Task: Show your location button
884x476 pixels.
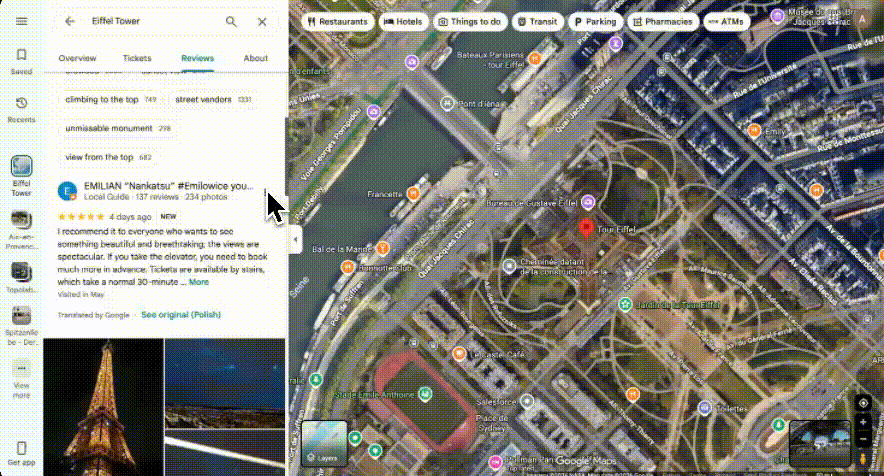Action: (x=863, y=403)
